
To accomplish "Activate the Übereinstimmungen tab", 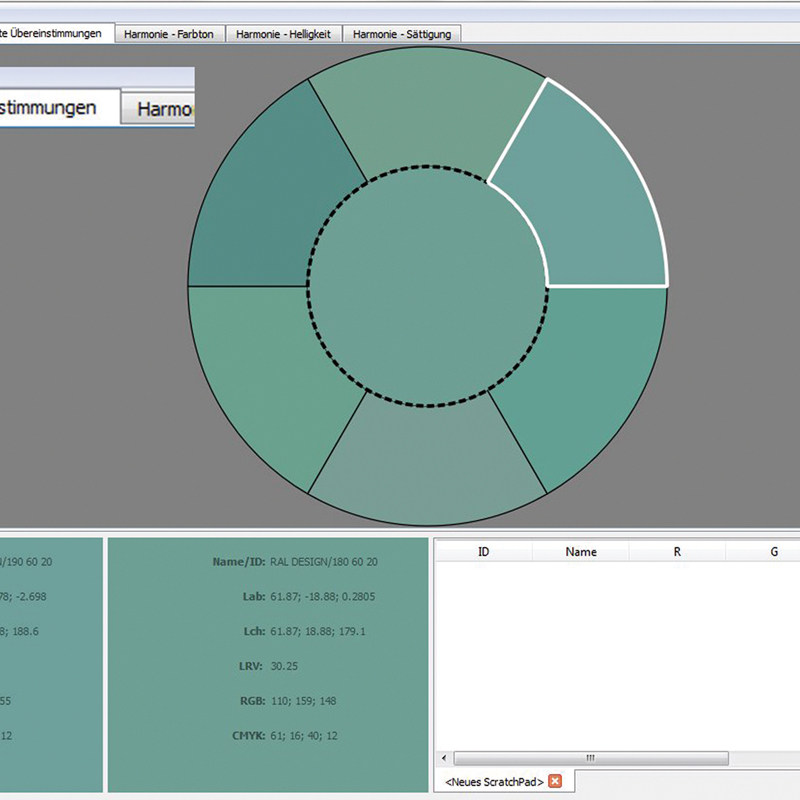I will click(55, 33).
